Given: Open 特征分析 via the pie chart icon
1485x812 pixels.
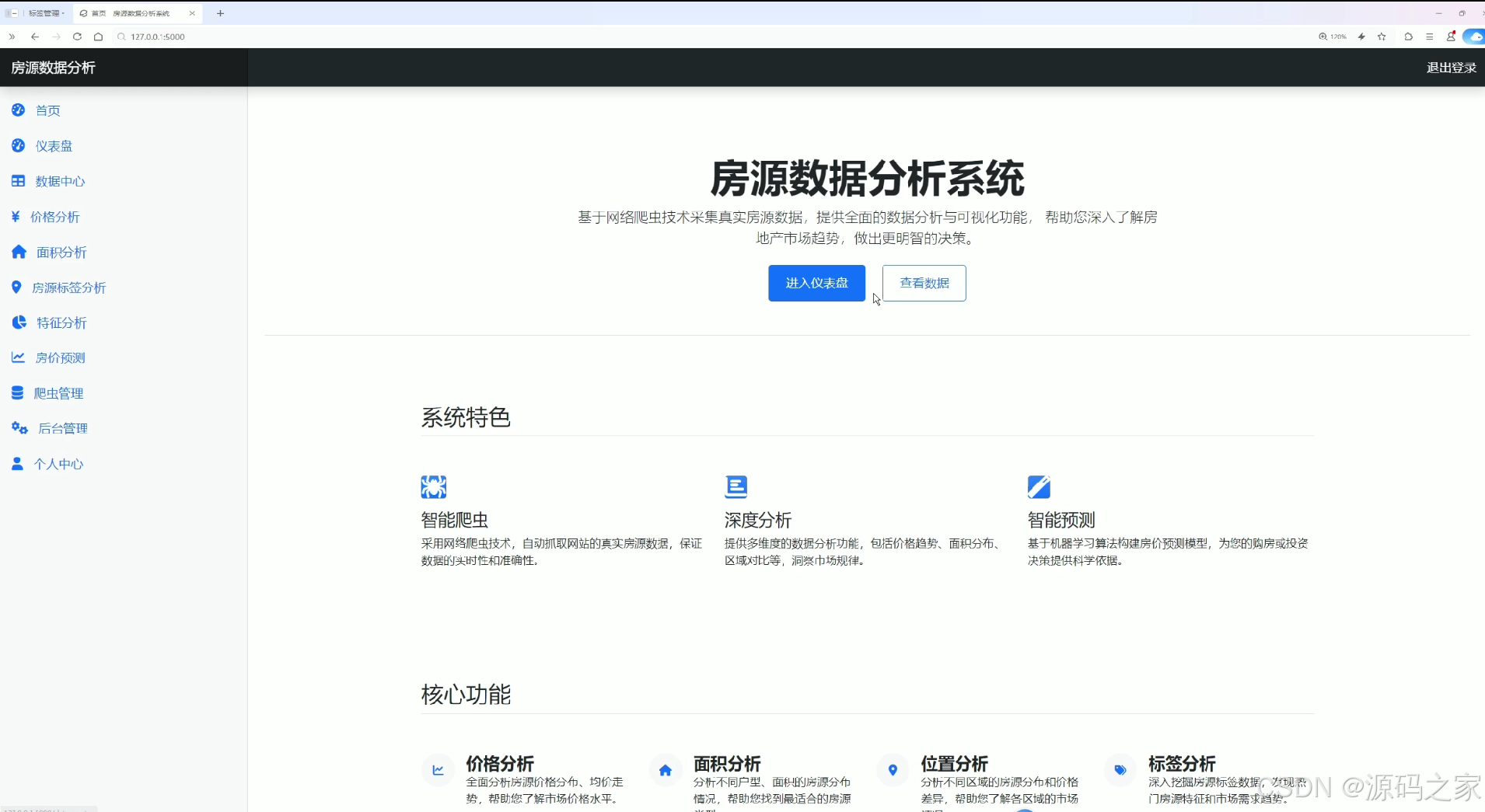Looking at the screenshot, I should tap(19, 322).
